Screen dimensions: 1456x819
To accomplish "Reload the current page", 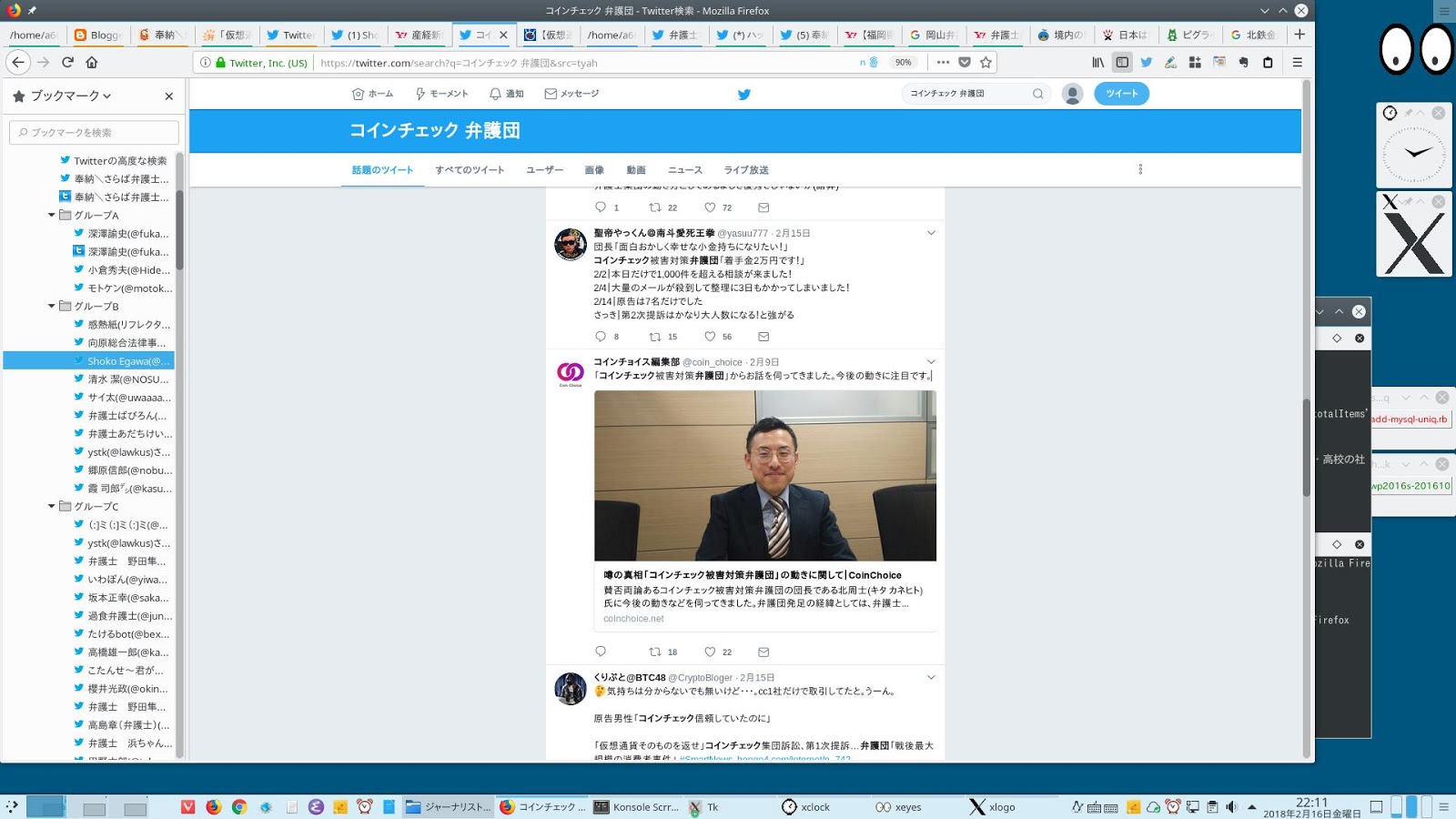I will (x=67, y=62).
